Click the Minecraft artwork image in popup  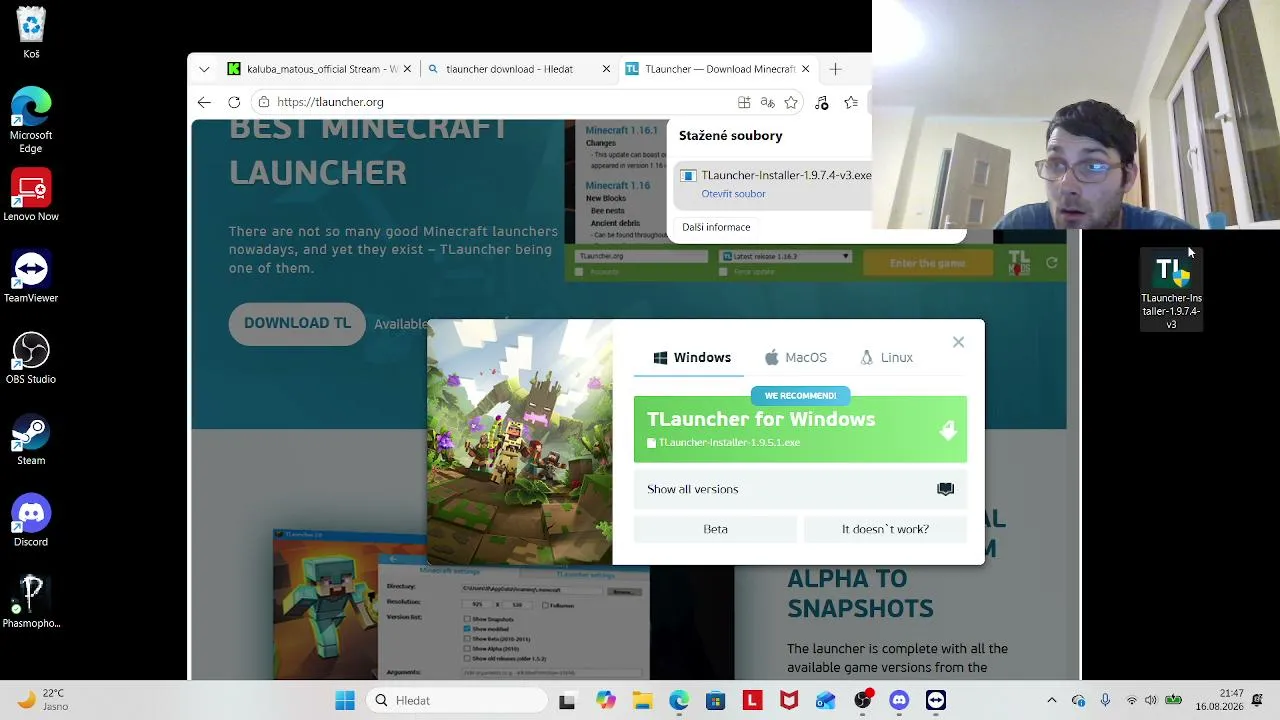519,443
